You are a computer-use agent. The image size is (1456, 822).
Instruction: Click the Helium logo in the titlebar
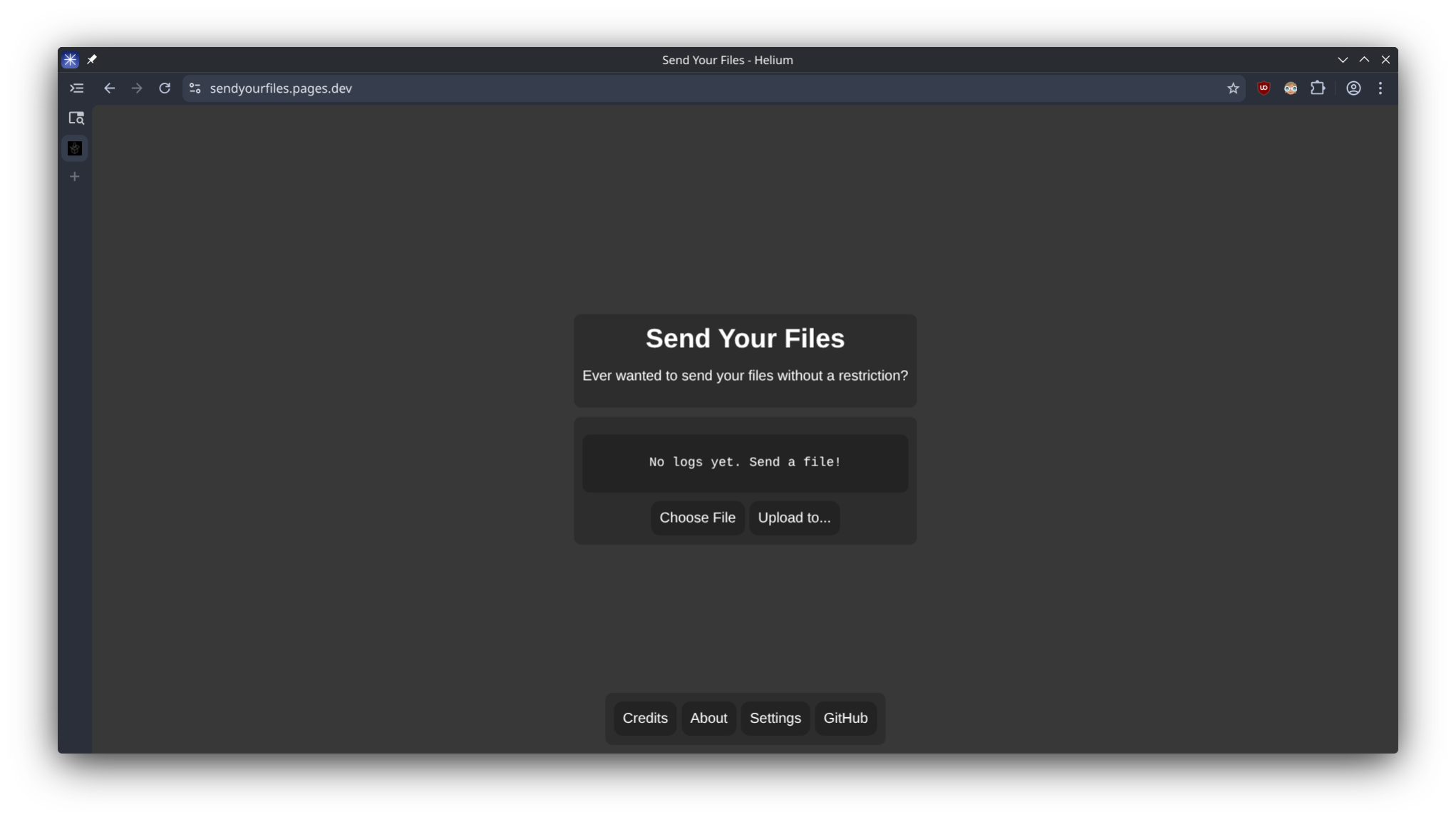click(x=69, y=59)
